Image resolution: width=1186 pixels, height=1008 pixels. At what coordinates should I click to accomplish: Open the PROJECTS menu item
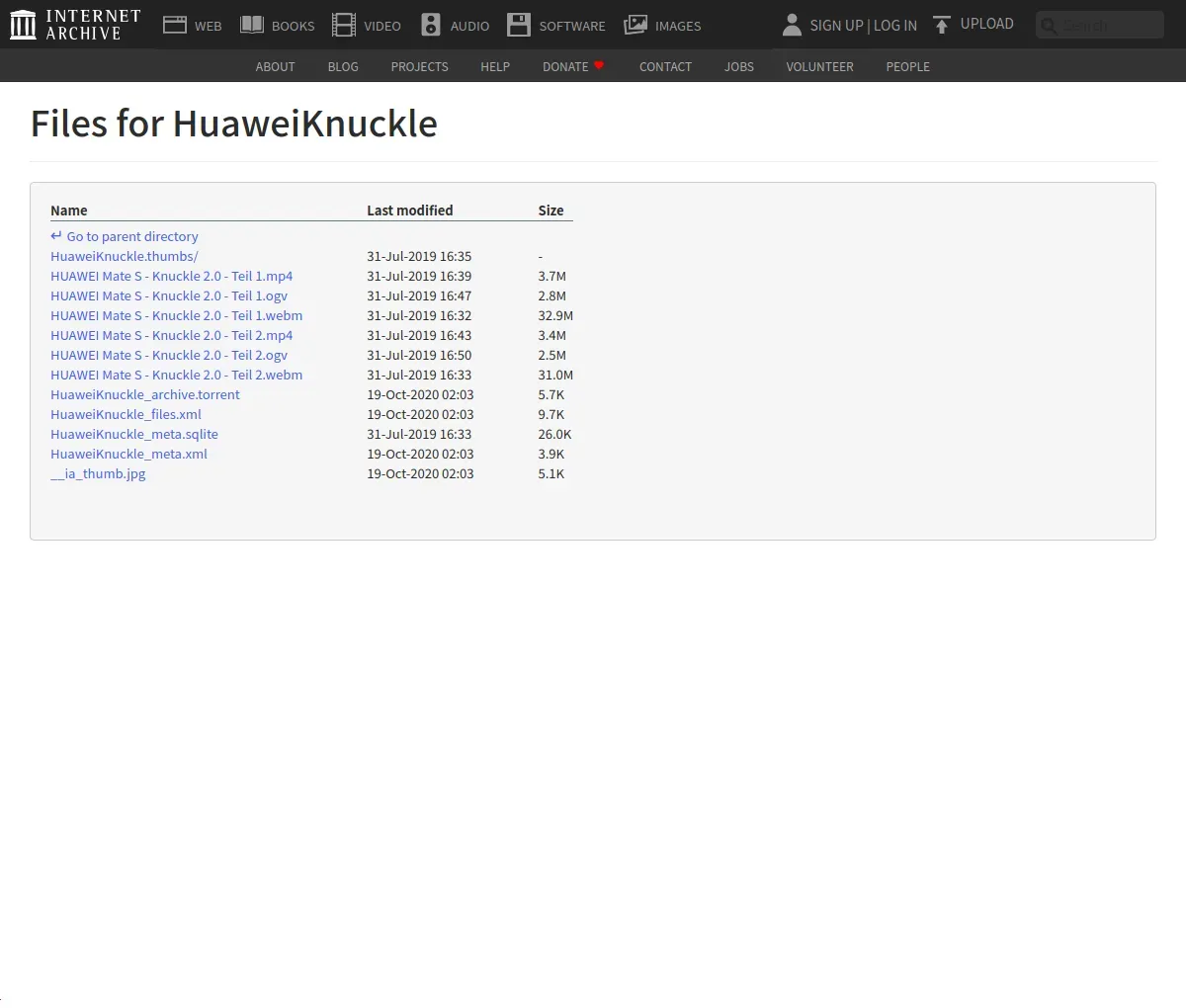pyautogui.click(x=419, y=66)
